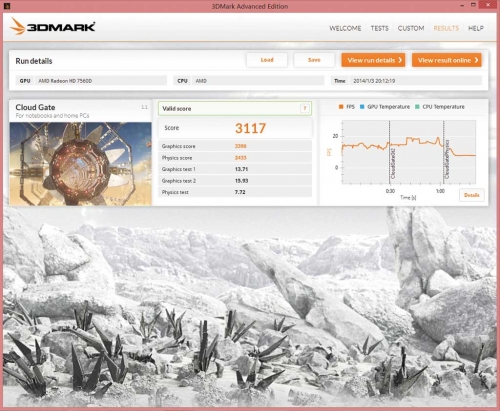
Task: Open the TESTS tab
Action: coord(379,28)
